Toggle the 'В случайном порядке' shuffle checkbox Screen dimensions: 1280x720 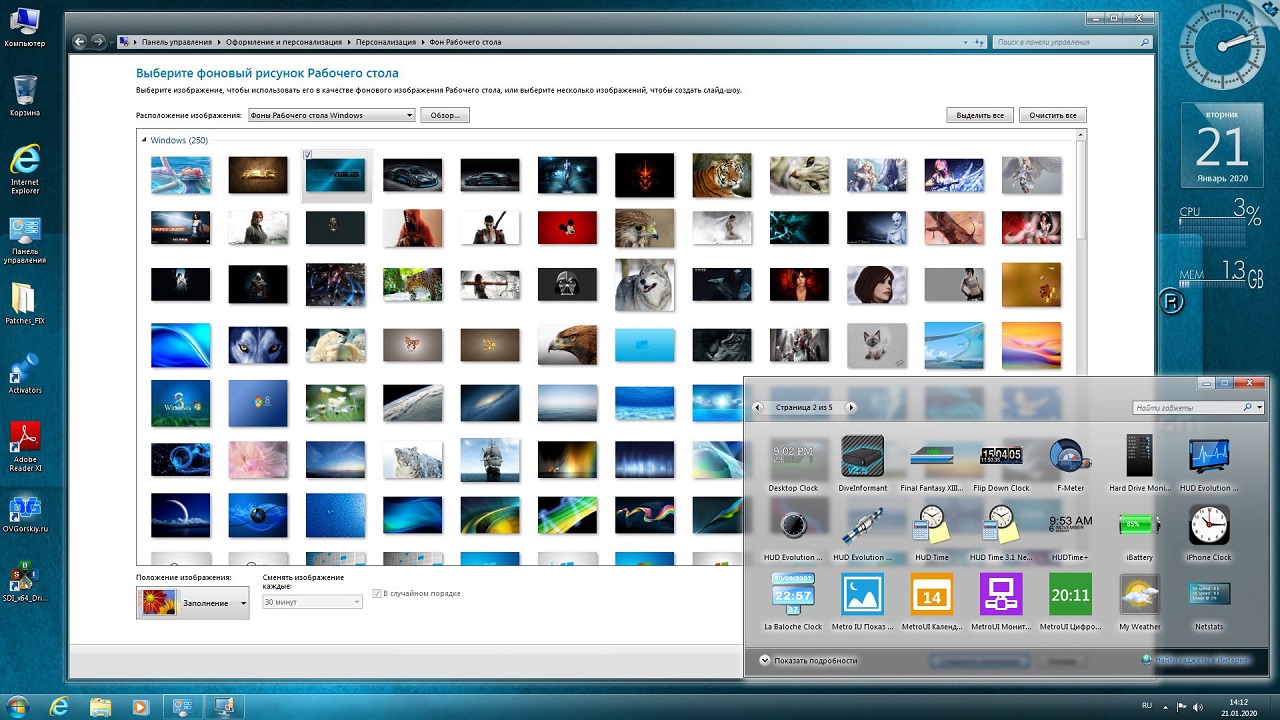coord(377,593)
